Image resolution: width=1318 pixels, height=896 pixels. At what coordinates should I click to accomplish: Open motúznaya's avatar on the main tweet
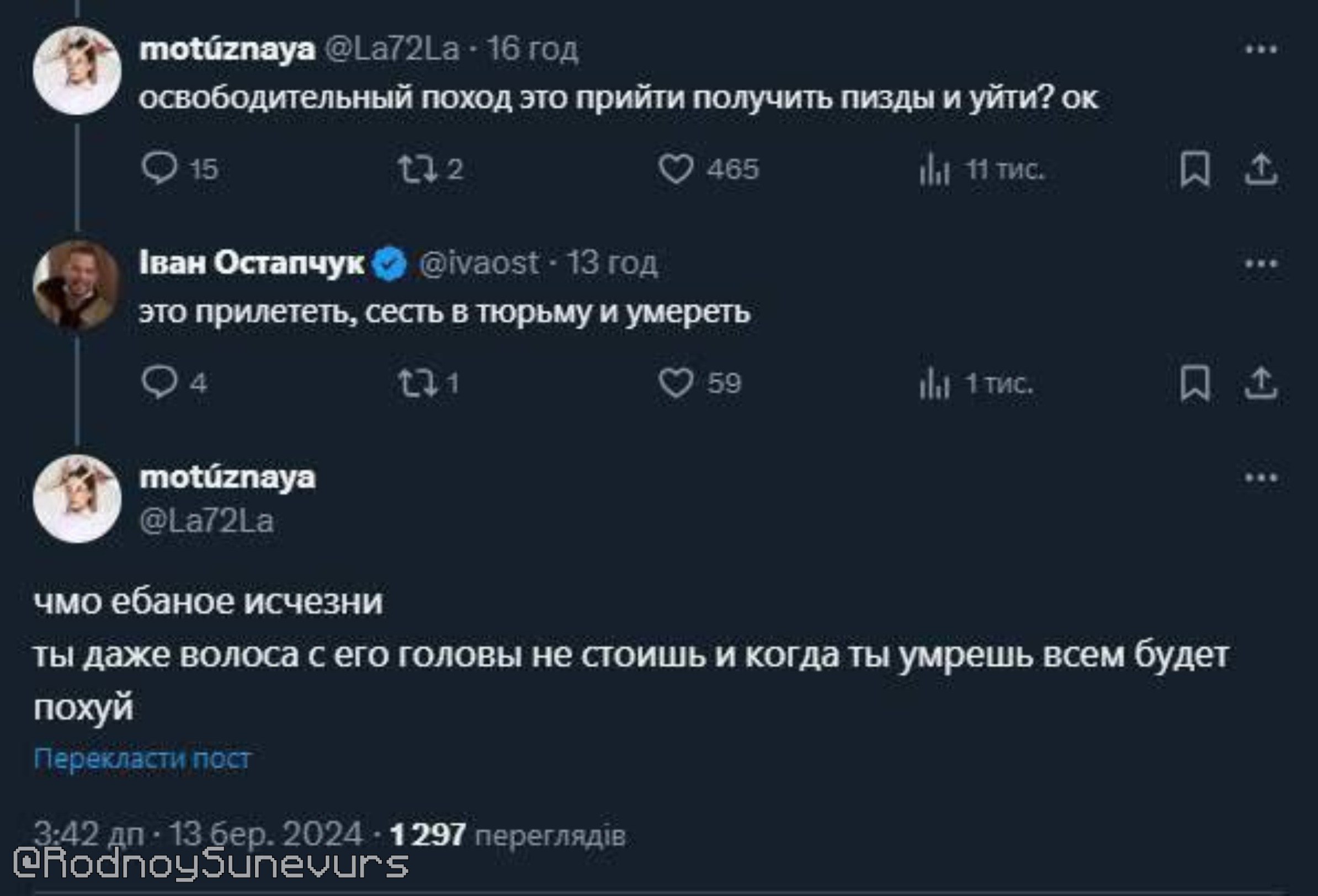(77, 498)
